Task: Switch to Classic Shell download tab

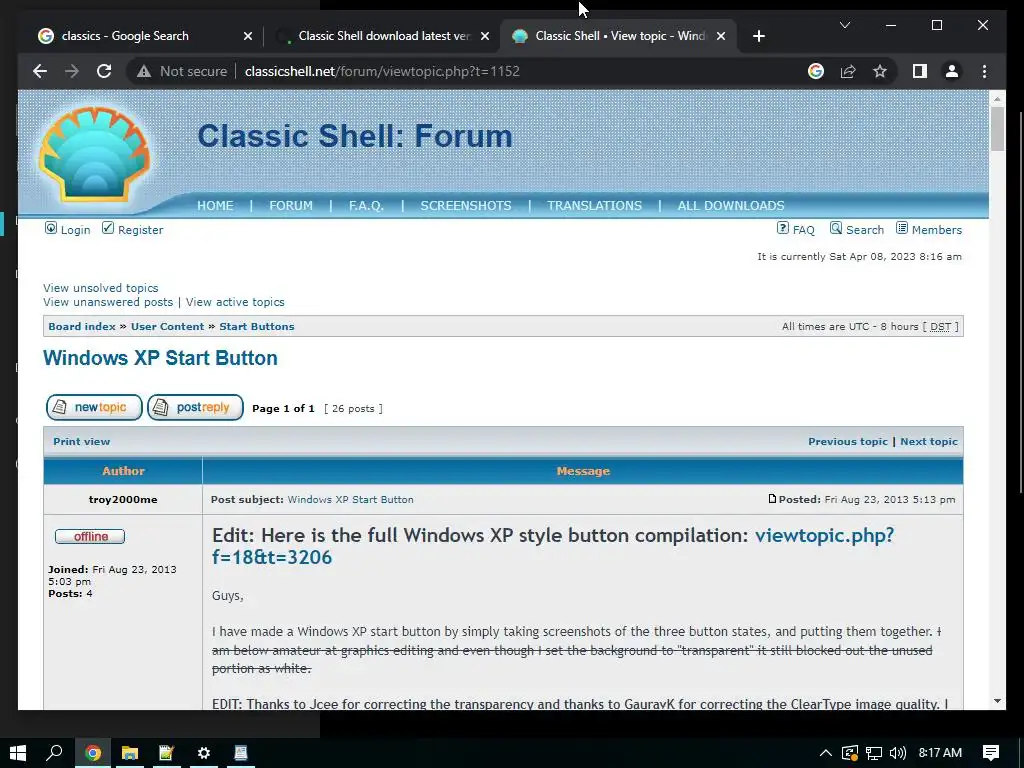Action: click(384, 36)
